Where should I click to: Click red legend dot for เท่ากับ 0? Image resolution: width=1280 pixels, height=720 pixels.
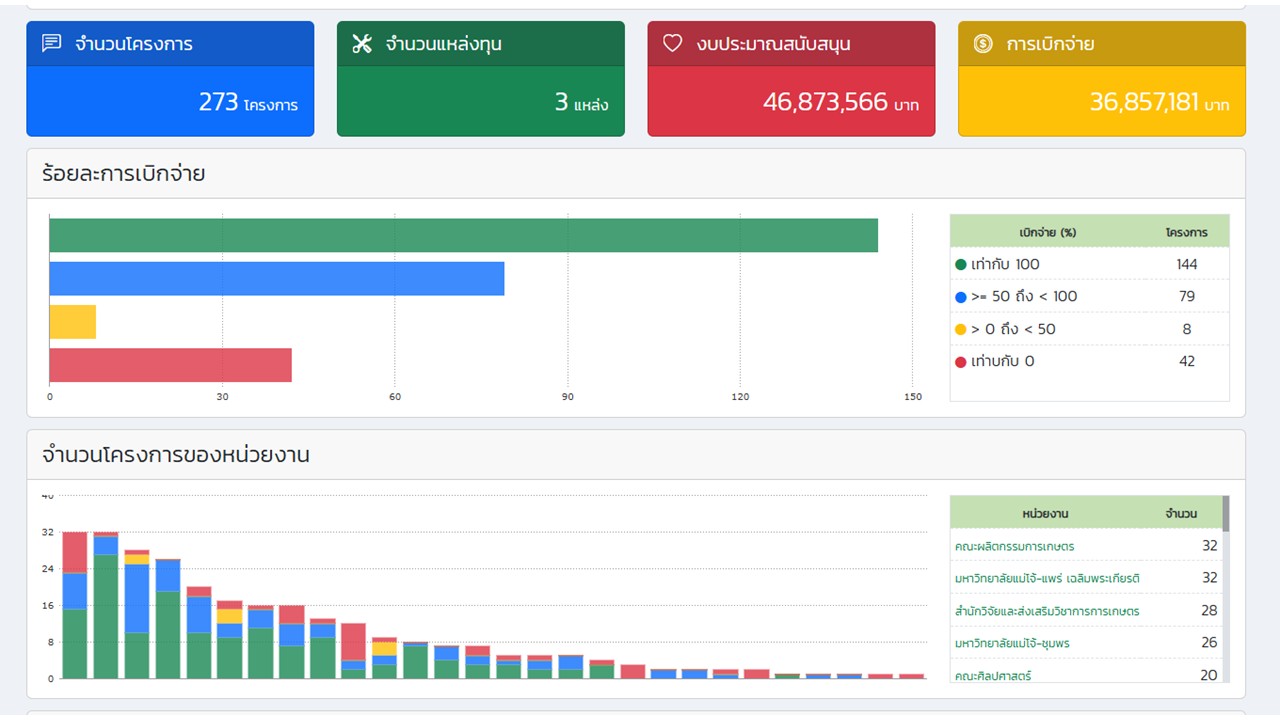pos(961,362)
